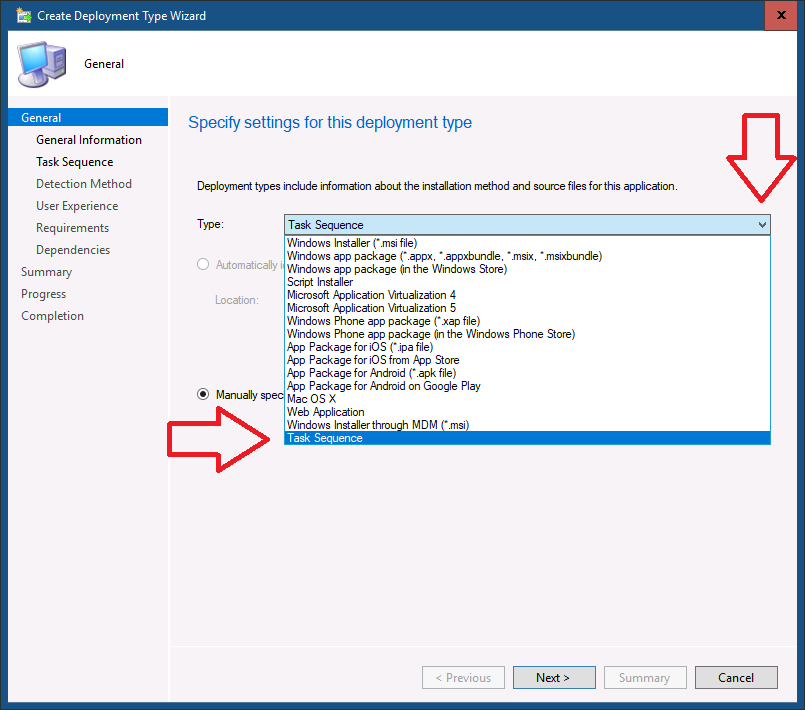The width and height of the screenshot is (805, 710).
Task: Choose Mac OS X deployment type
Action: [x=527, y=399]
